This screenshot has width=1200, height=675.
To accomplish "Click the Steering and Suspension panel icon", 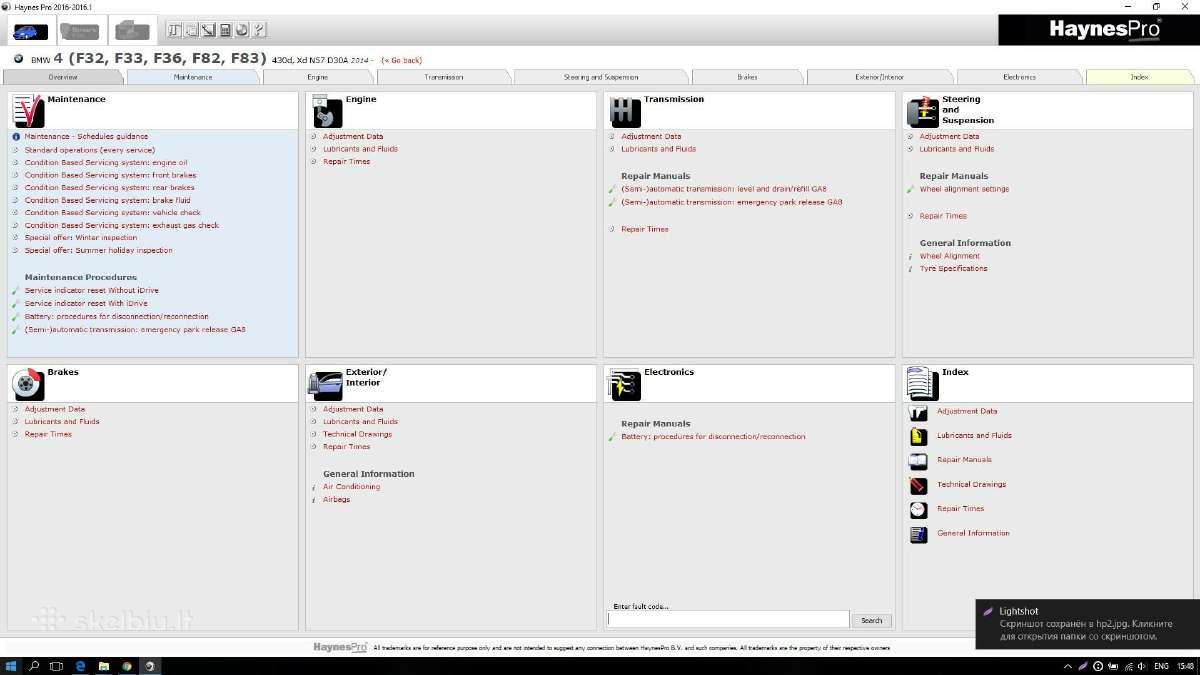I will [x=923, y=110].
